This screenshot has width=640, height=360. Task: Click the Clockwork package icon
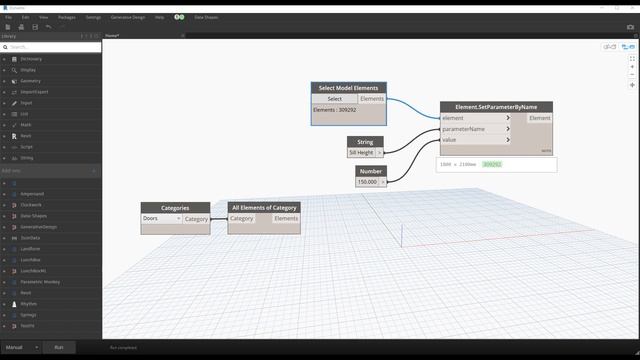click(14, 205)
